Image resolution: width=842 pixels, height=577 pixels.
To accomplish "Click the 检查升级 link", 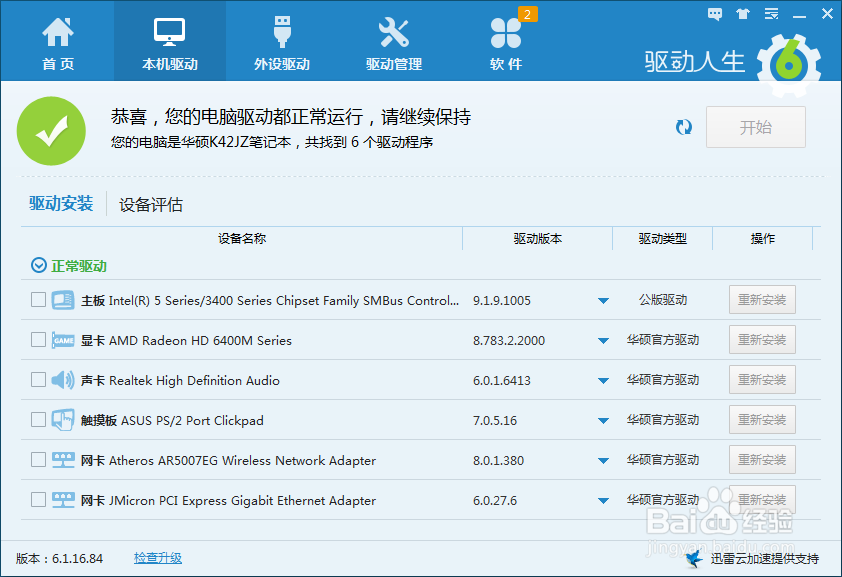I will 158,558.
